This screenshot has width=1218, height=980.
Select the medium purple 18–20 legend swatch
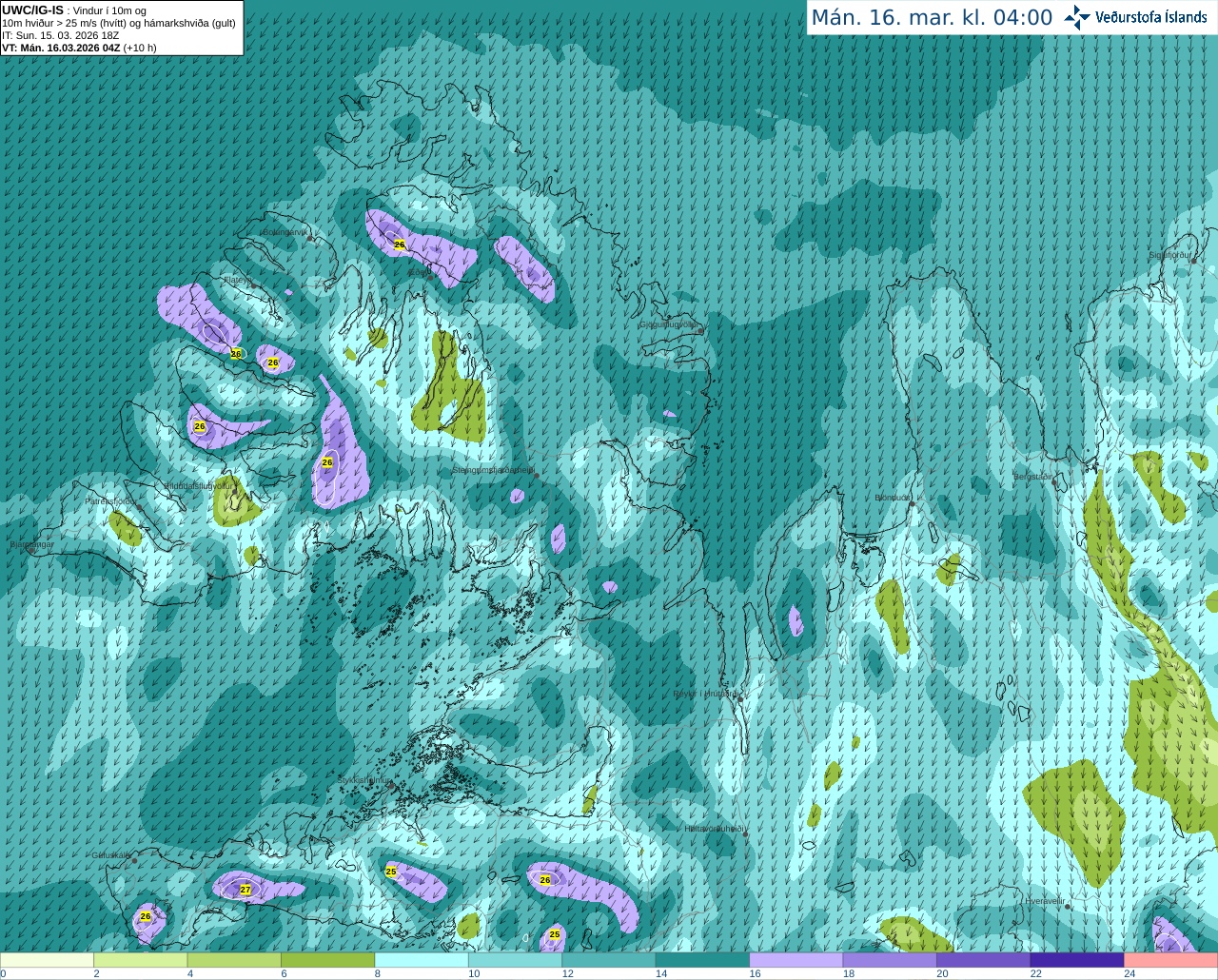[890, 960]
